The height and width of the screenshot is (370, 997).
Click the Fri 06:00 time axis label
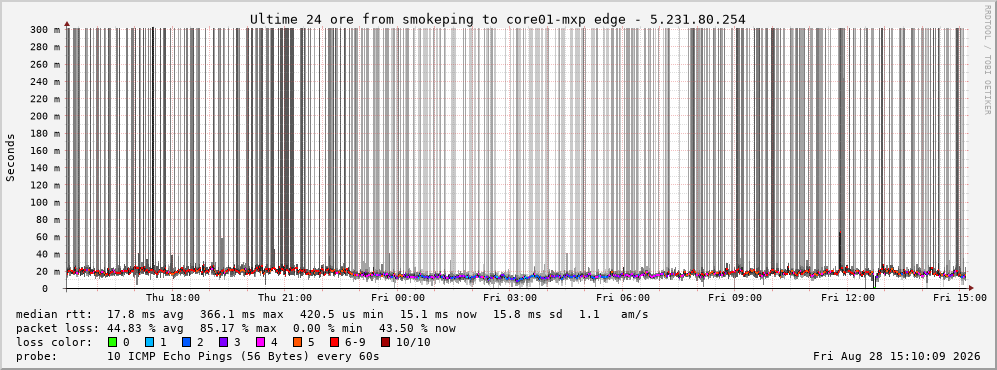click(x=622, y=298)
